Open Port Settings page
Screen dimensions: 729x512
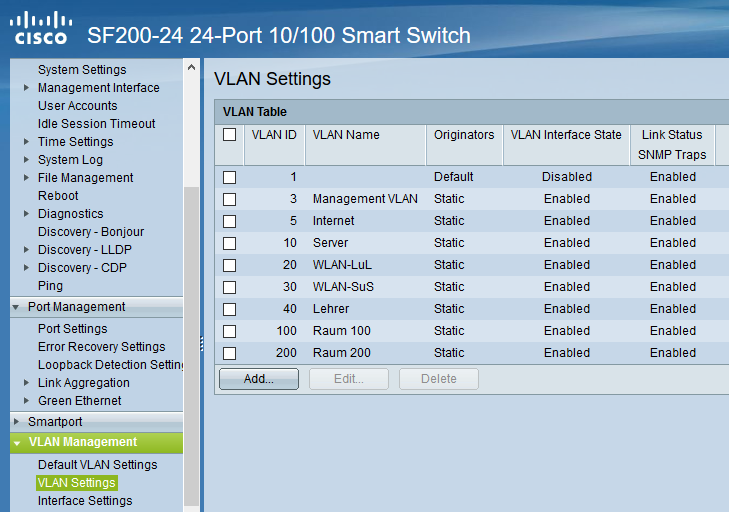tap(73, 329)
